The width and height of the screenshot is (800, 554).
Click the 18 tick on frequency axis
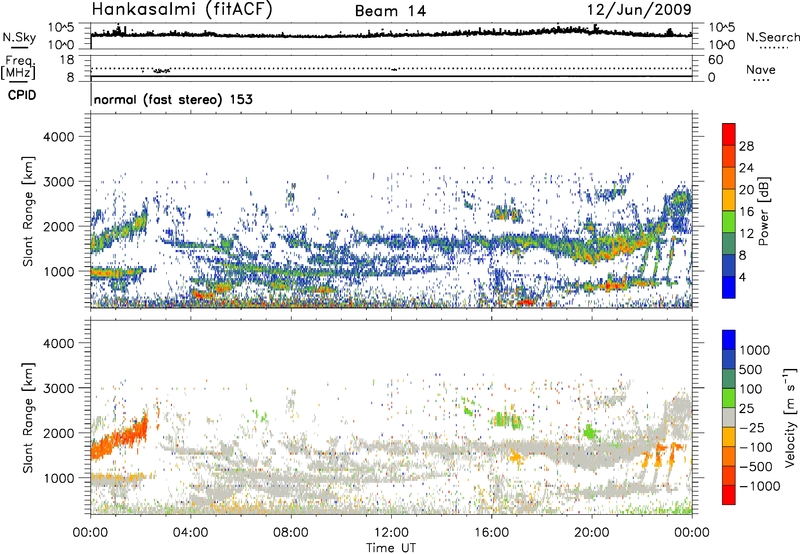[67, 60]
